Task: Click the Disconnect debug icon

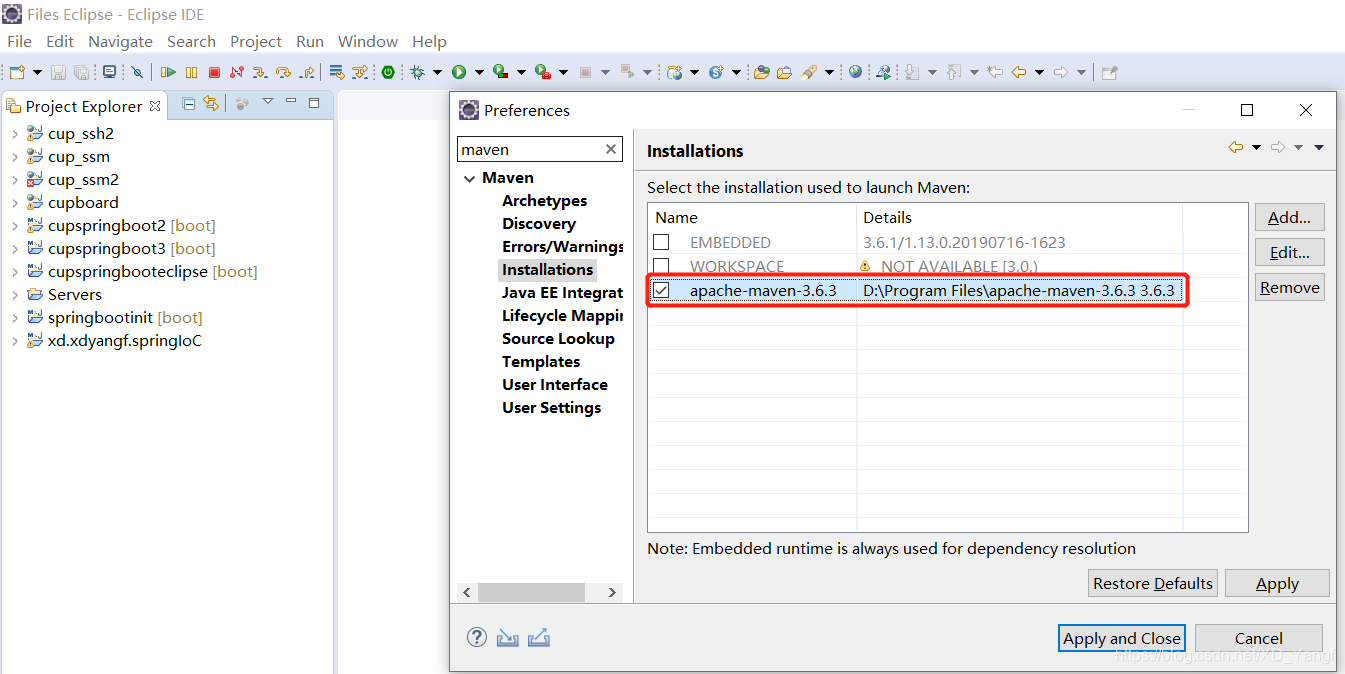Action: coord(237,72)
